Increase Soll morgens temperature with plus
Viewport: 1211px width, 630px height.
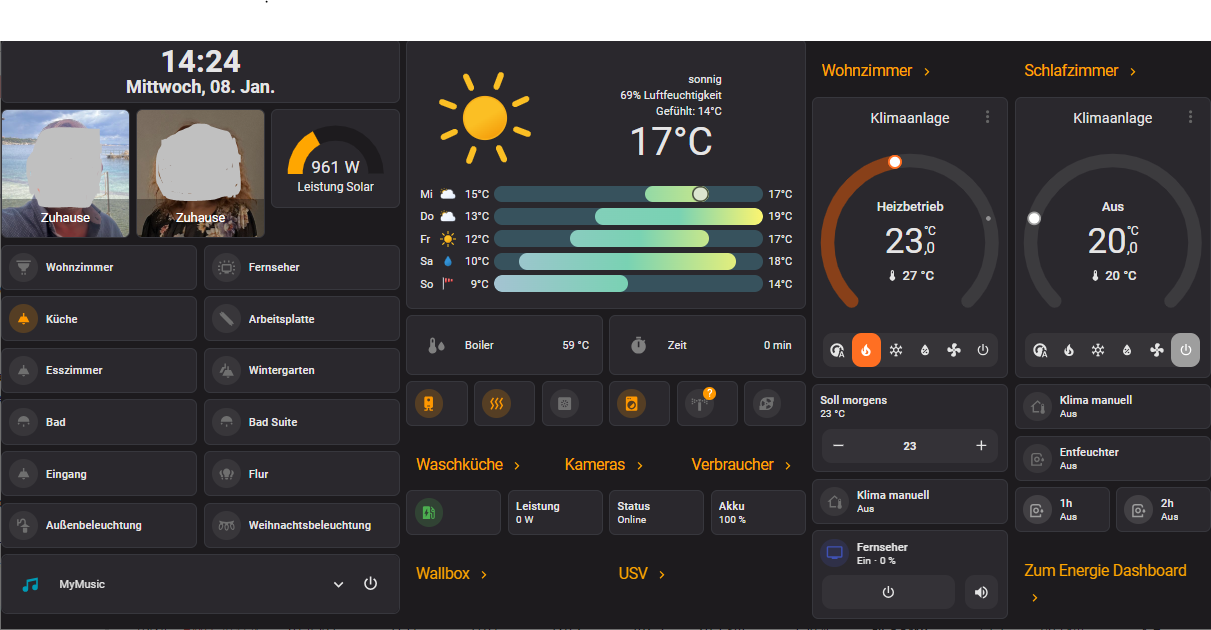(x=981, y=446)
